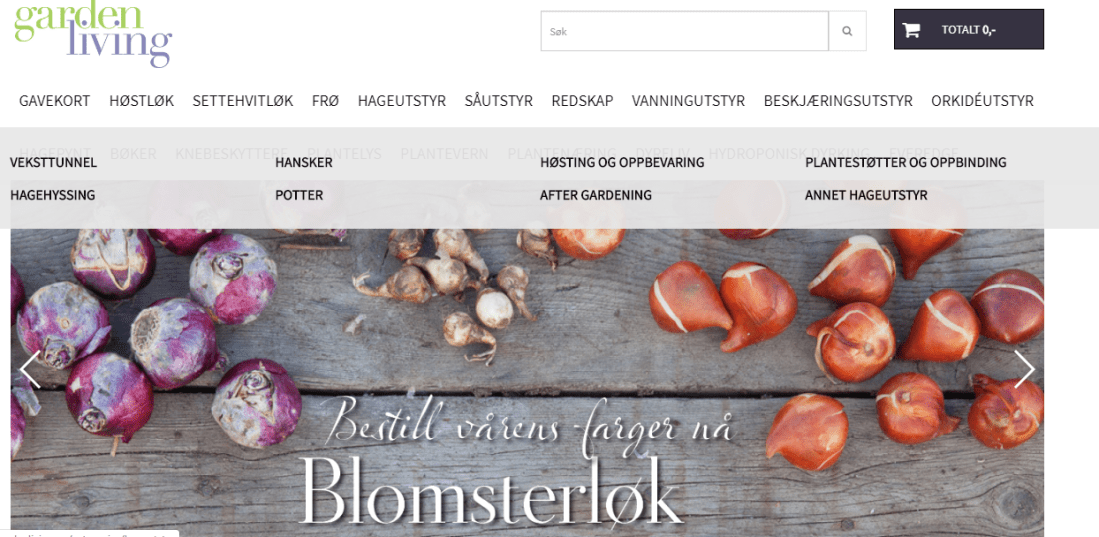Viewport: 1099px width, 537px height.
Task: Click the search magnifier icon
Action: pos(847,31)
